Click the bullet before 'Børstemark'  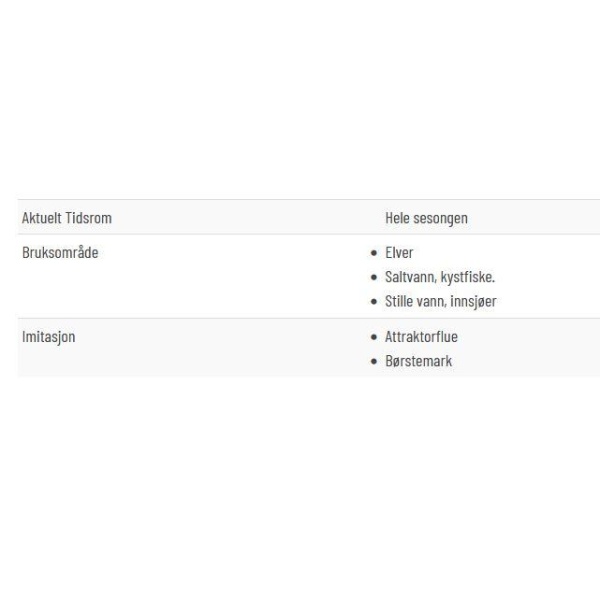(x=374, y=361)
